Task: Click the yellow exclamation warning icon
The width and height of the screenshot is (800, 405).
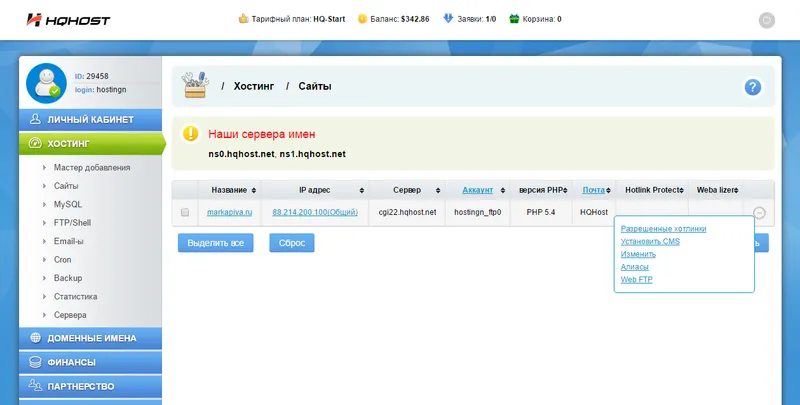Action: pyautogui.click(x=190, y=134)
